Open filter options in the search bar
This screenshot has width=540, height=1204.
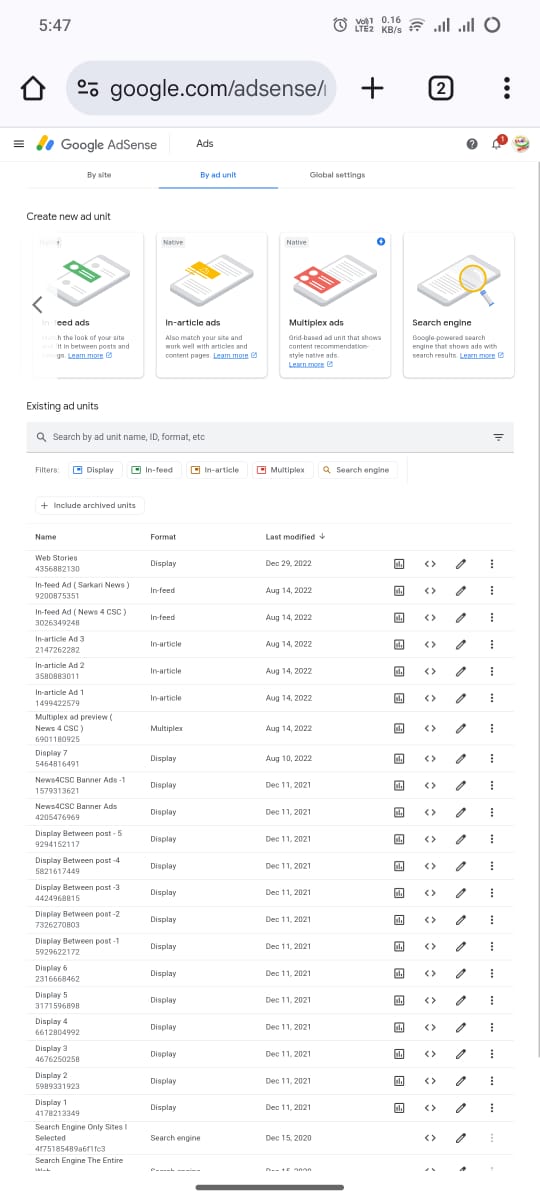(498, 437)
